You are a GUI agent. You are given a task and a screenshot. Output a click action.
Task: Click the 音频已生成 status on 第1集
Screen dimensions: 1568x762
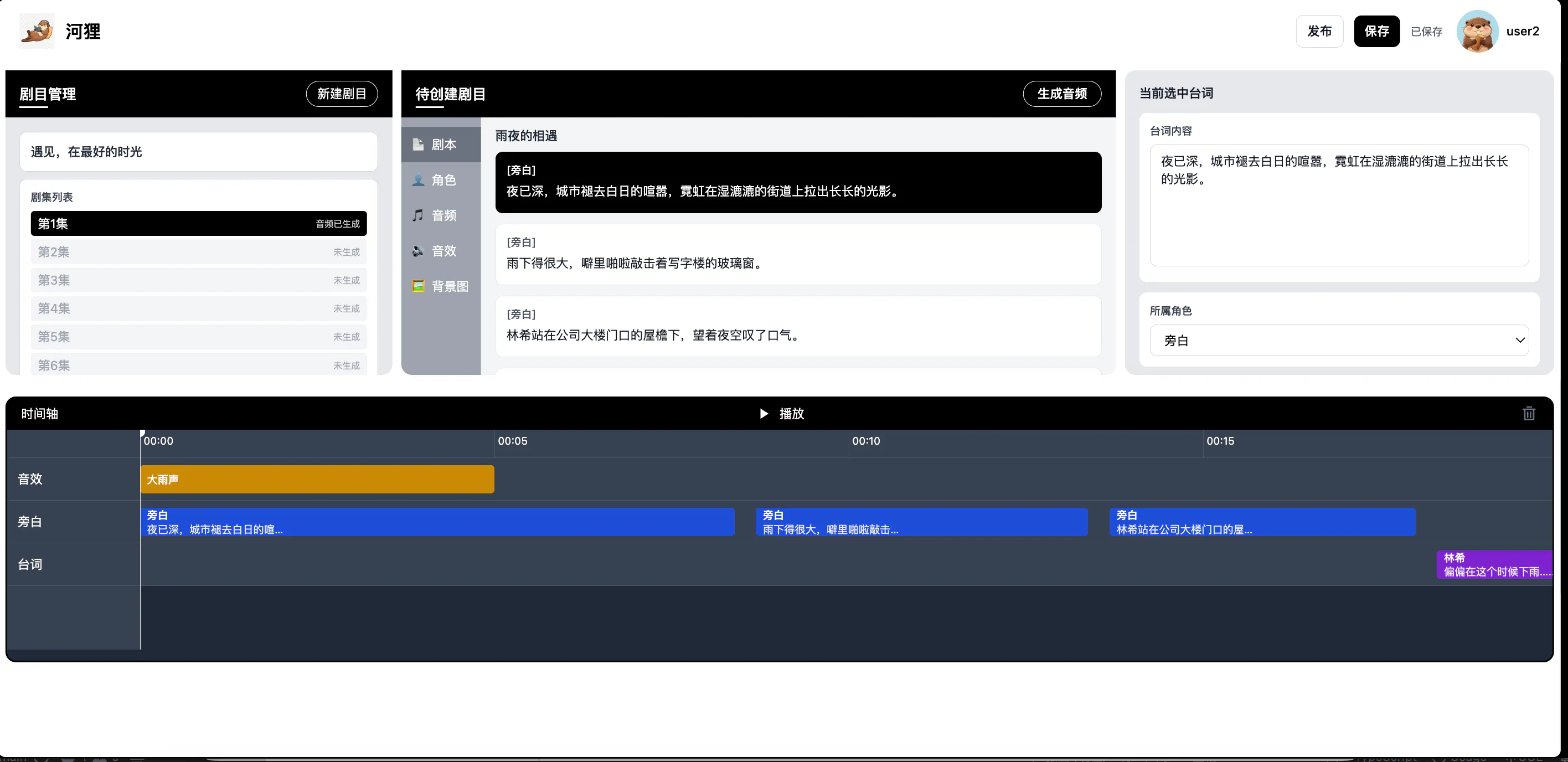(x=337, y=224)
